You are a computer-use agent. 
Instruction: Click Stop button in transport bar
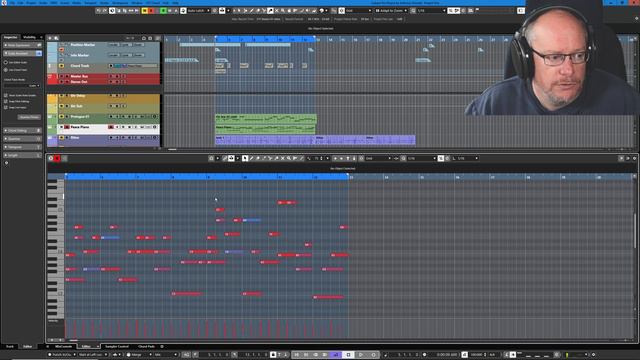[348, 355]
